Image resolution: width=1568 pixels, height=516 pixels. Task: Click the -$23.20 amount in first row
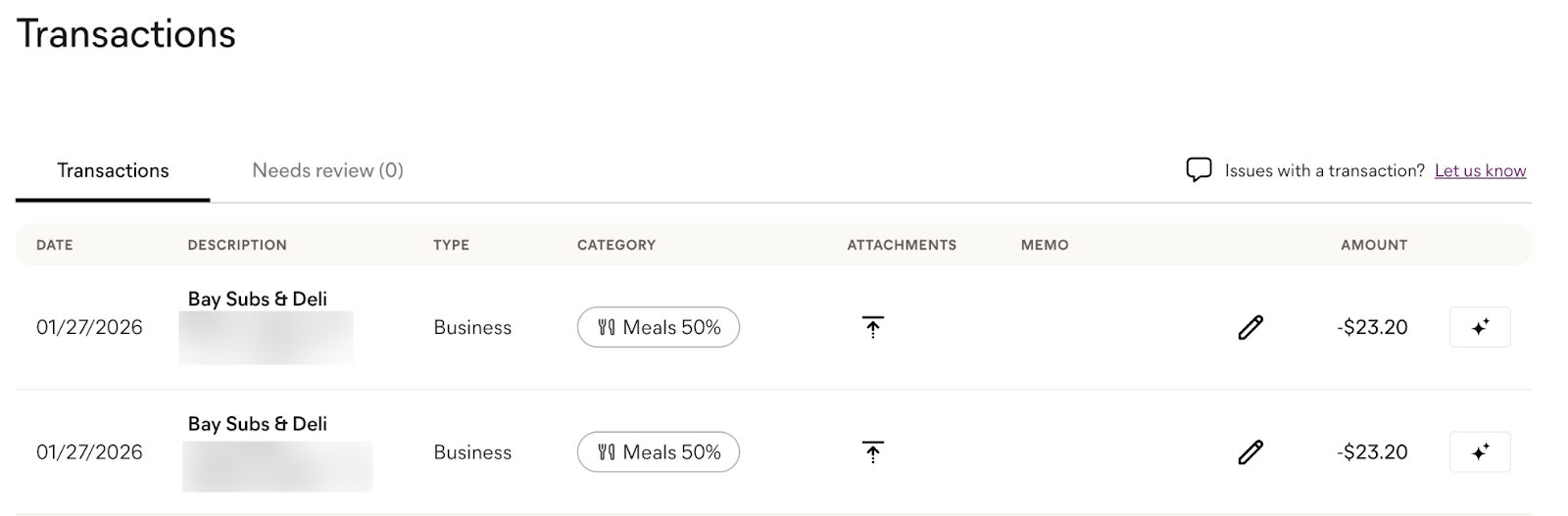coord(1372,327)
